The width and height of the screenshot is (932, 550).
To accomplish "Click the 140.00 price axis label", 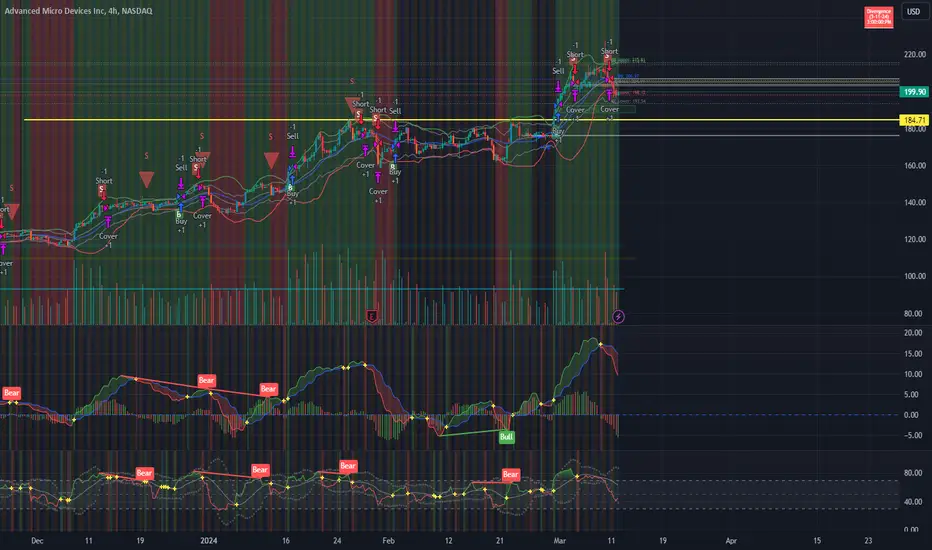I will (x=915, y=202).
